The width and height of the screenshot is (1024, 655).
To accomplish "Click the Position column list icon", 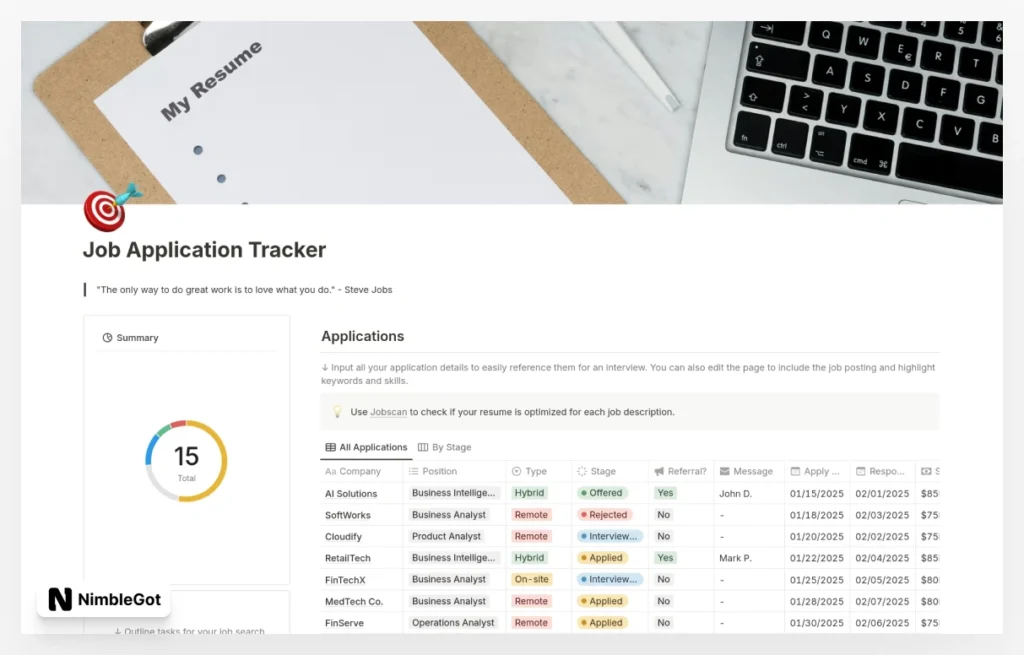I will (x=413, y=471).
